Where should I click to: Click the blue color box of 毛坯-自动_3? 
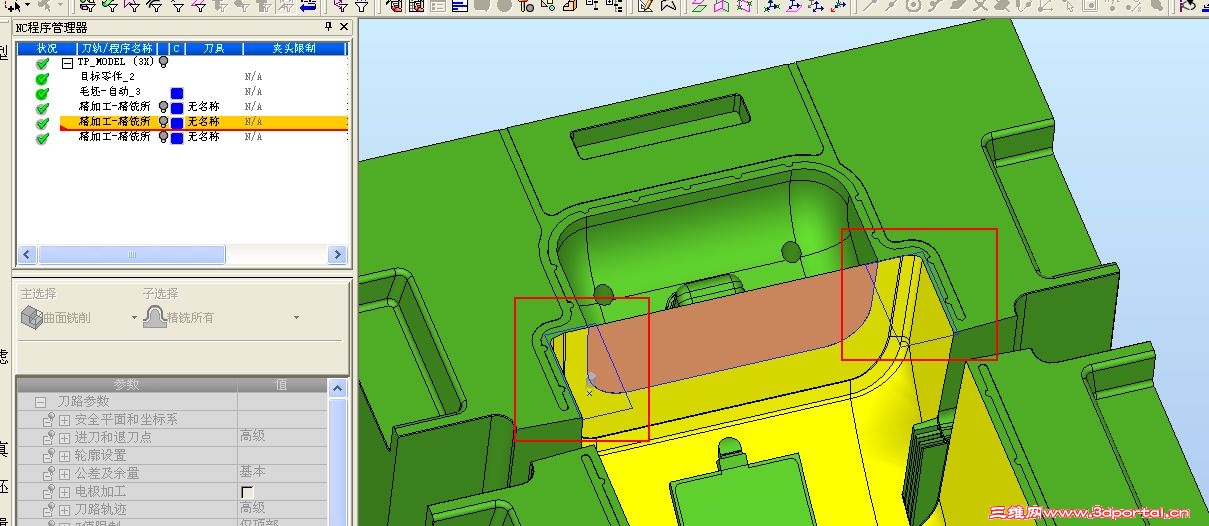[x=177, y=92]
